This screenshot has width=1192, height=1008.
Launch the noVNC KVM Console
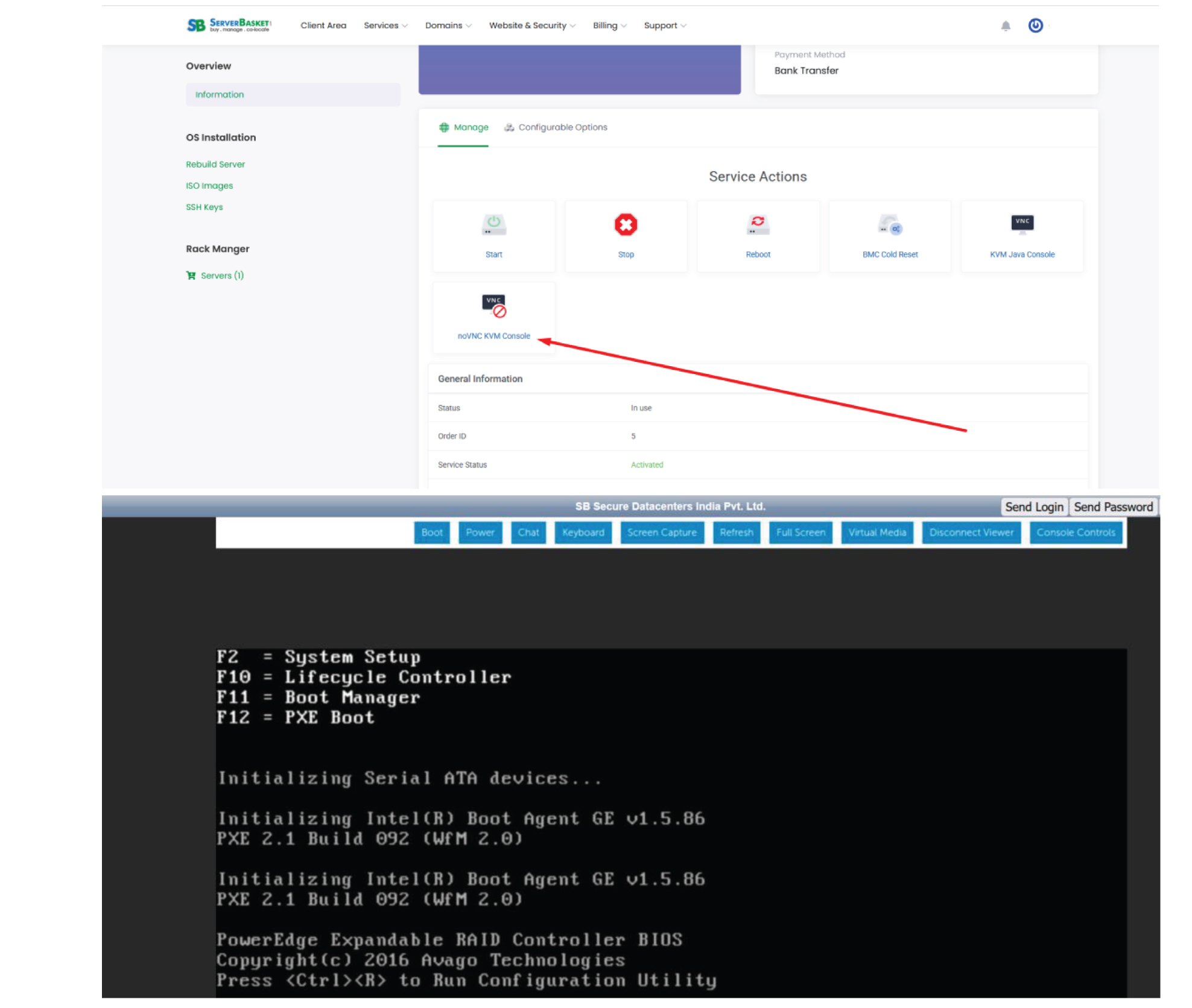click(493, 317)
